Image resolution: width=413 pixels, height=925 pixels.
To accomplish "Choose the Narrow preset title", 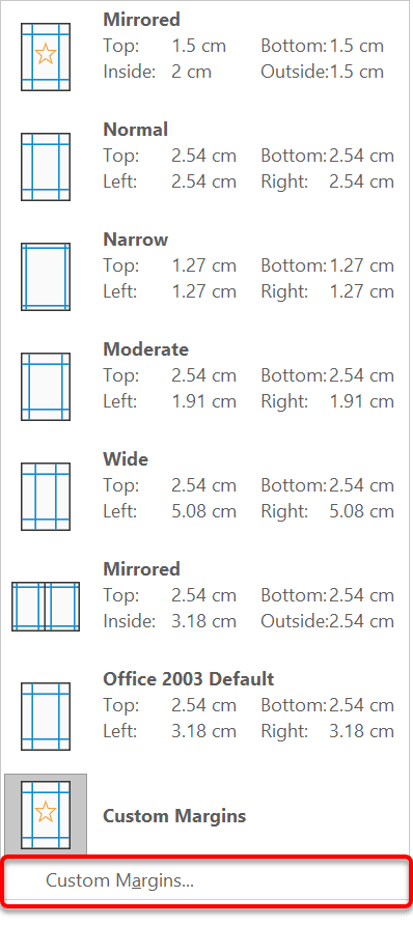I will click(x=136, y=239).
